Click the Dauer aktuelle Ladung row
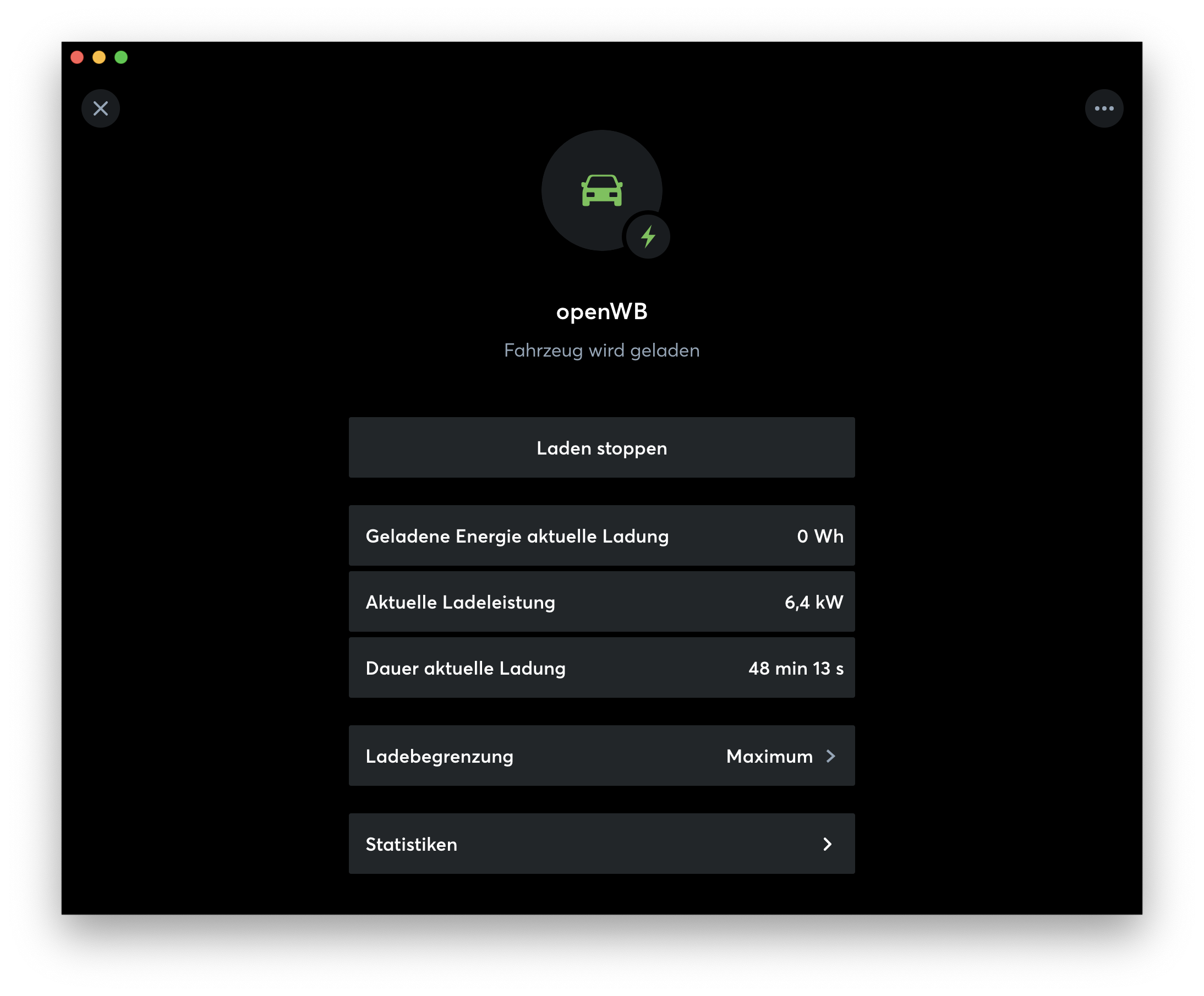 [x=601, y=668]
